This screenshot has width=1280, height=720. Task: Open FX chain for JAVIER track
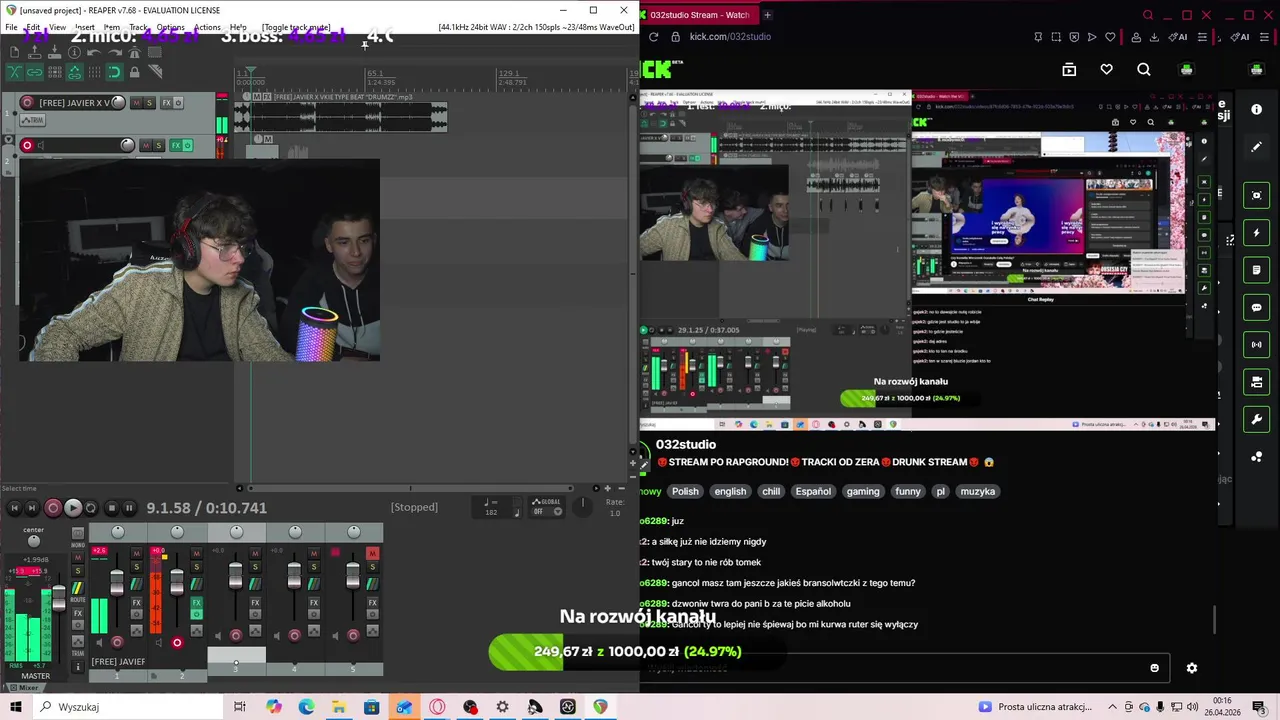click(167, 103)
